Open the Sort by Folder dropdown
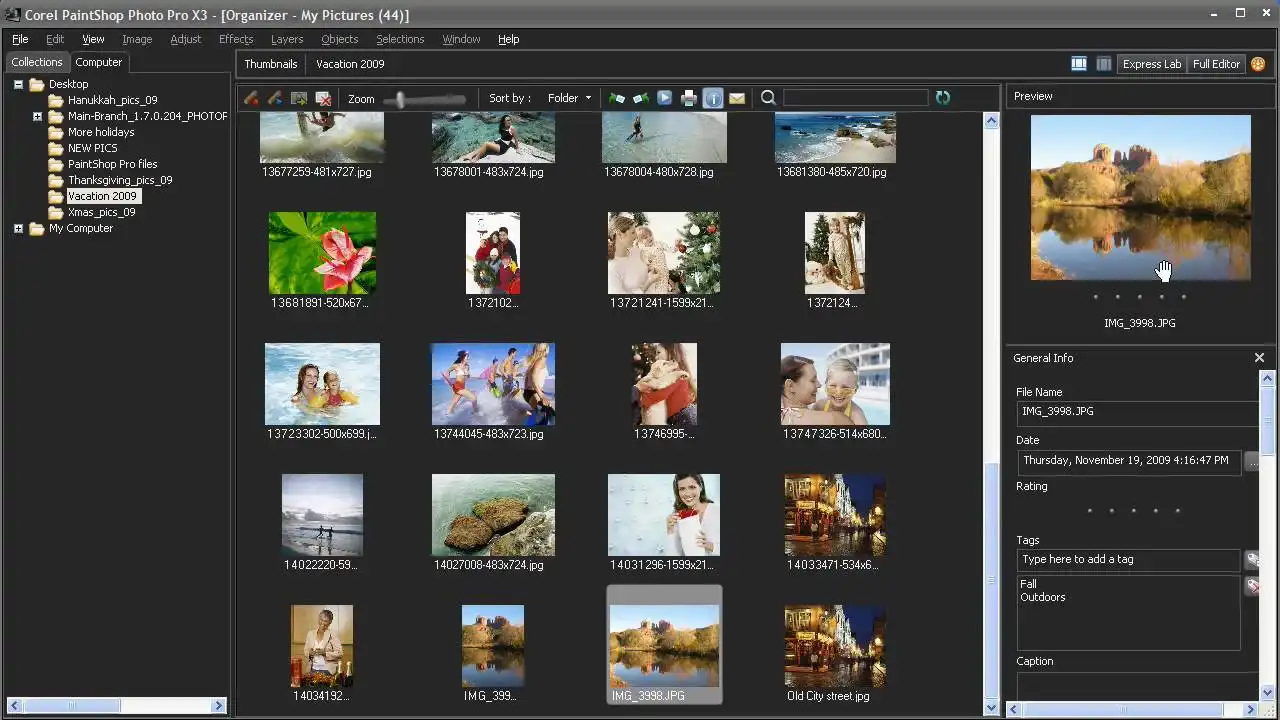 click(x=569, y=98)
